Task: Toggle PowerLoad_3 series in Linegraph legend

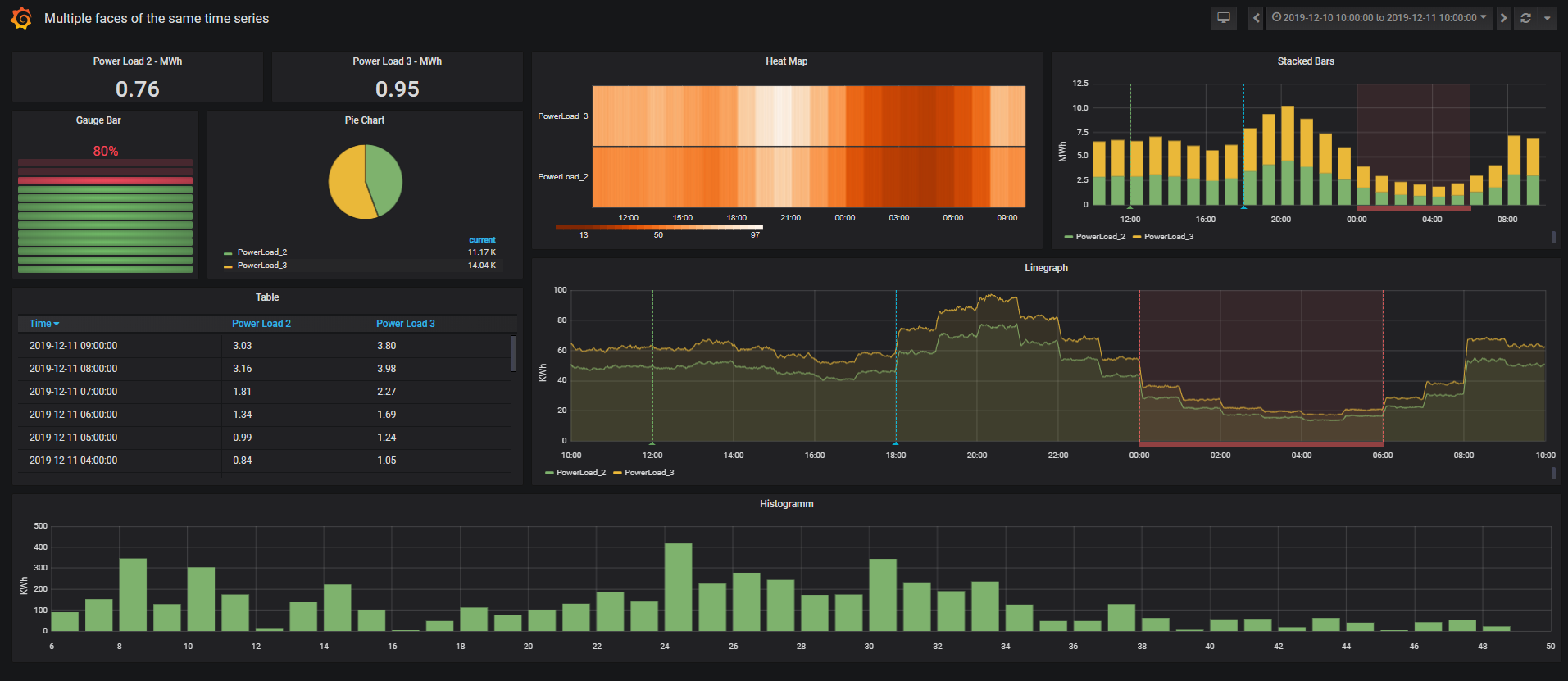Action: click(x=648, y=473)
